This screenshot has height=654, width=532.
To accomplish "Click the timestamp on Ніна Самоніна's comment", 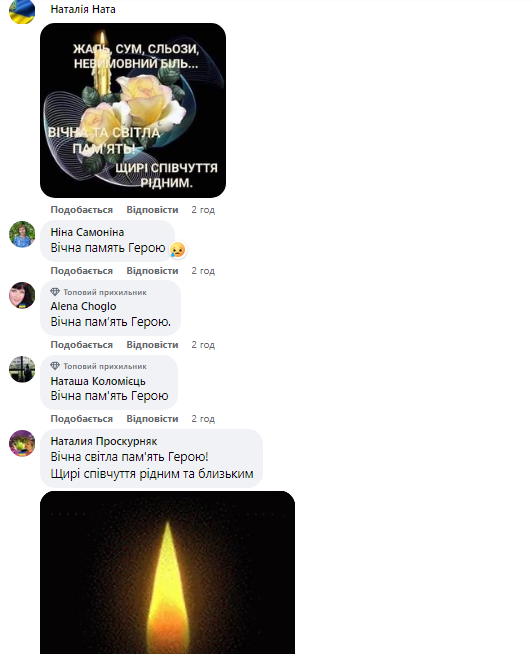I will (203, 271).
